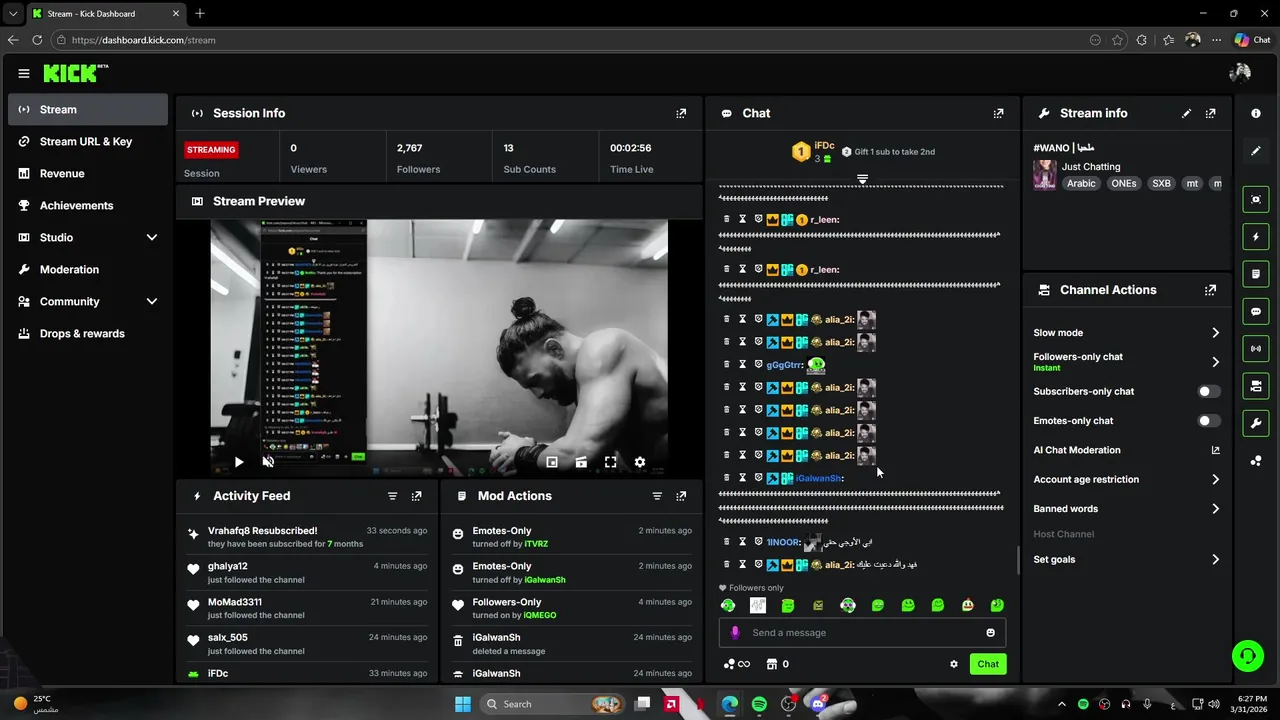
Task: Click first green emote in quick emote row
Action: (728, 605)
